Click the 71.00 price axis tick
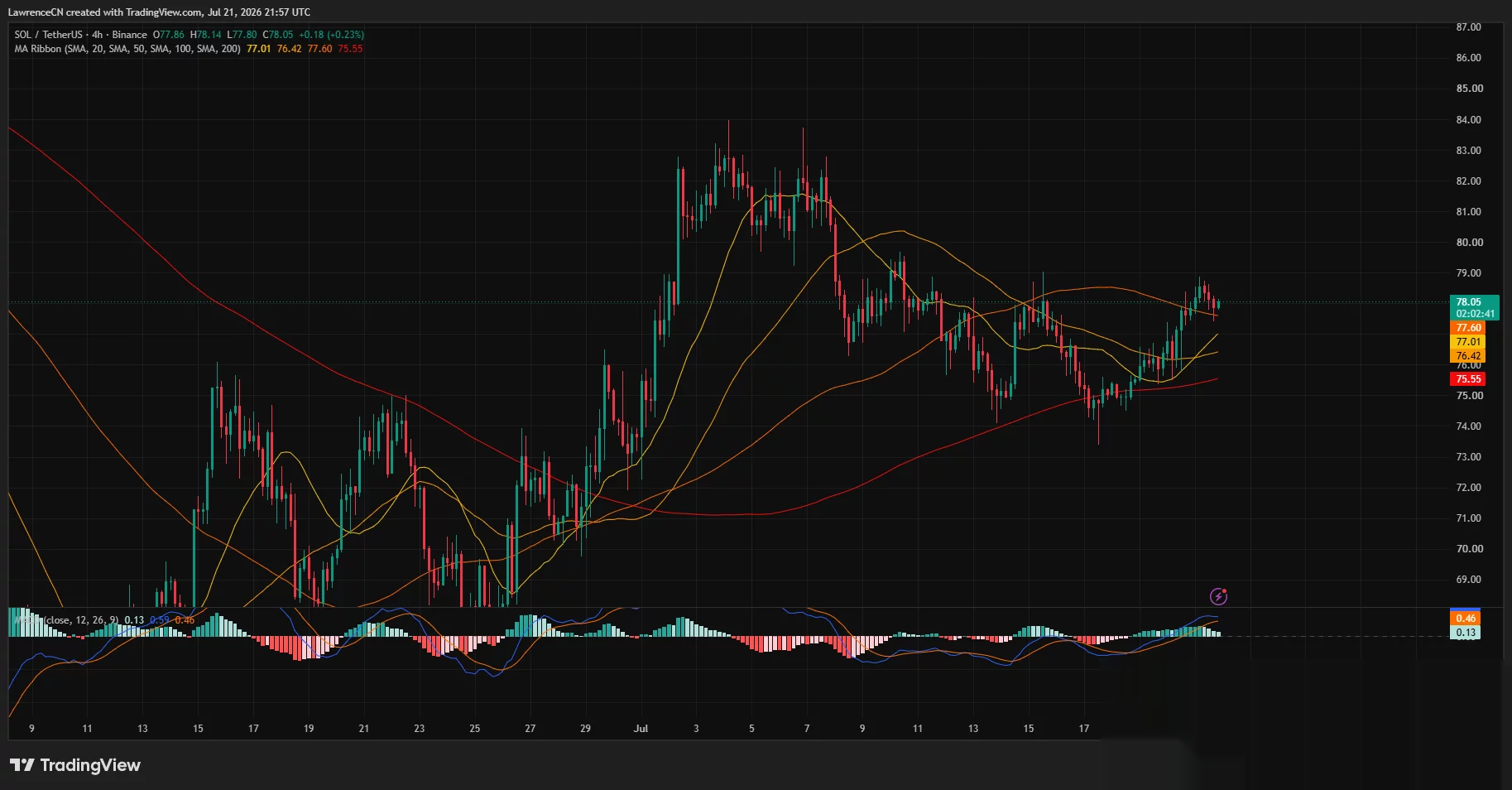 (x=1469, y=518)
